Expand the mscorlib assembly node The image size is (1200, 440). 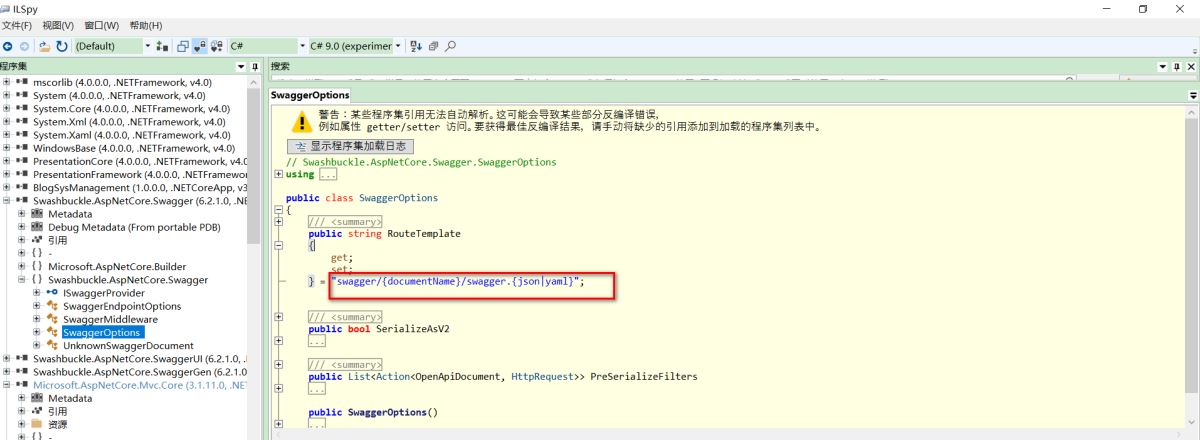pyautogui.click(x=7, y=82)
